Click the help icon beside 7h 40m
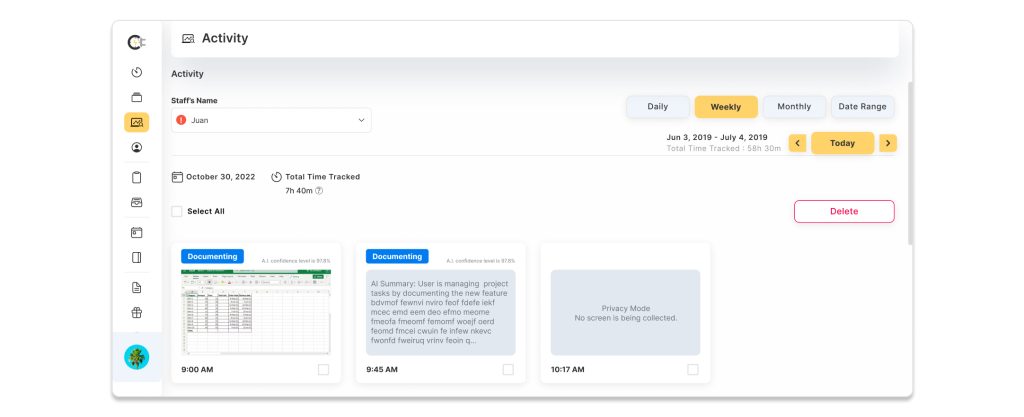 click(319, 190)
